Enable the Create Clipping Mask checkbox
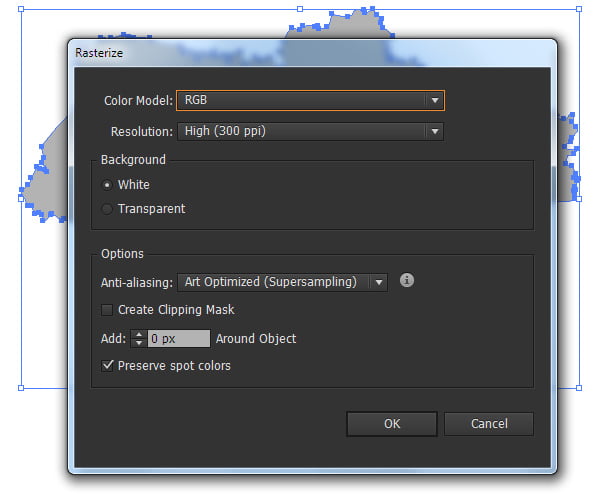 pos(107,310)
